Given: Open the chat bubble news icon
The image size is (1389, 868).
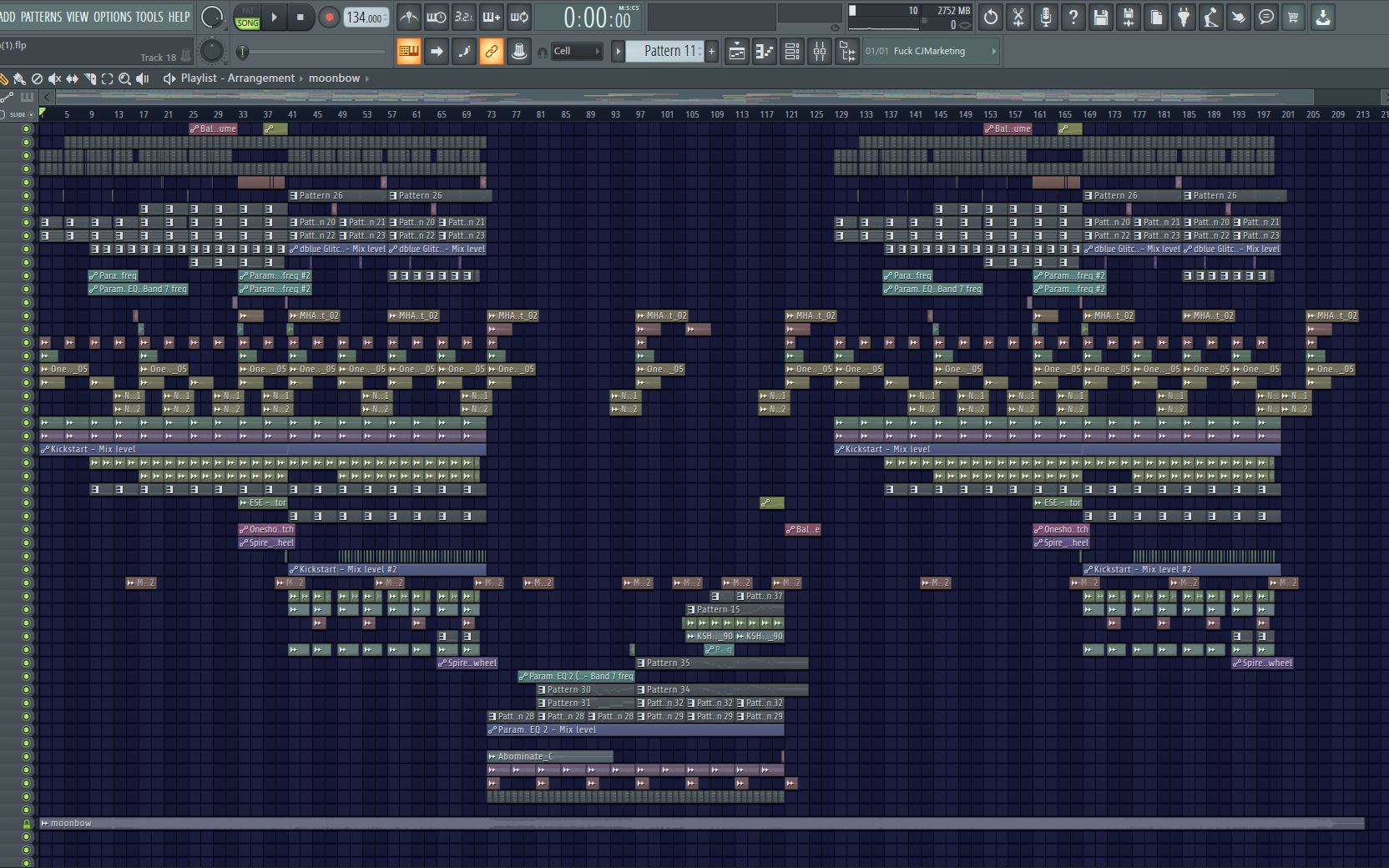Looking at the screenshot, I should tap(1266, 17).
